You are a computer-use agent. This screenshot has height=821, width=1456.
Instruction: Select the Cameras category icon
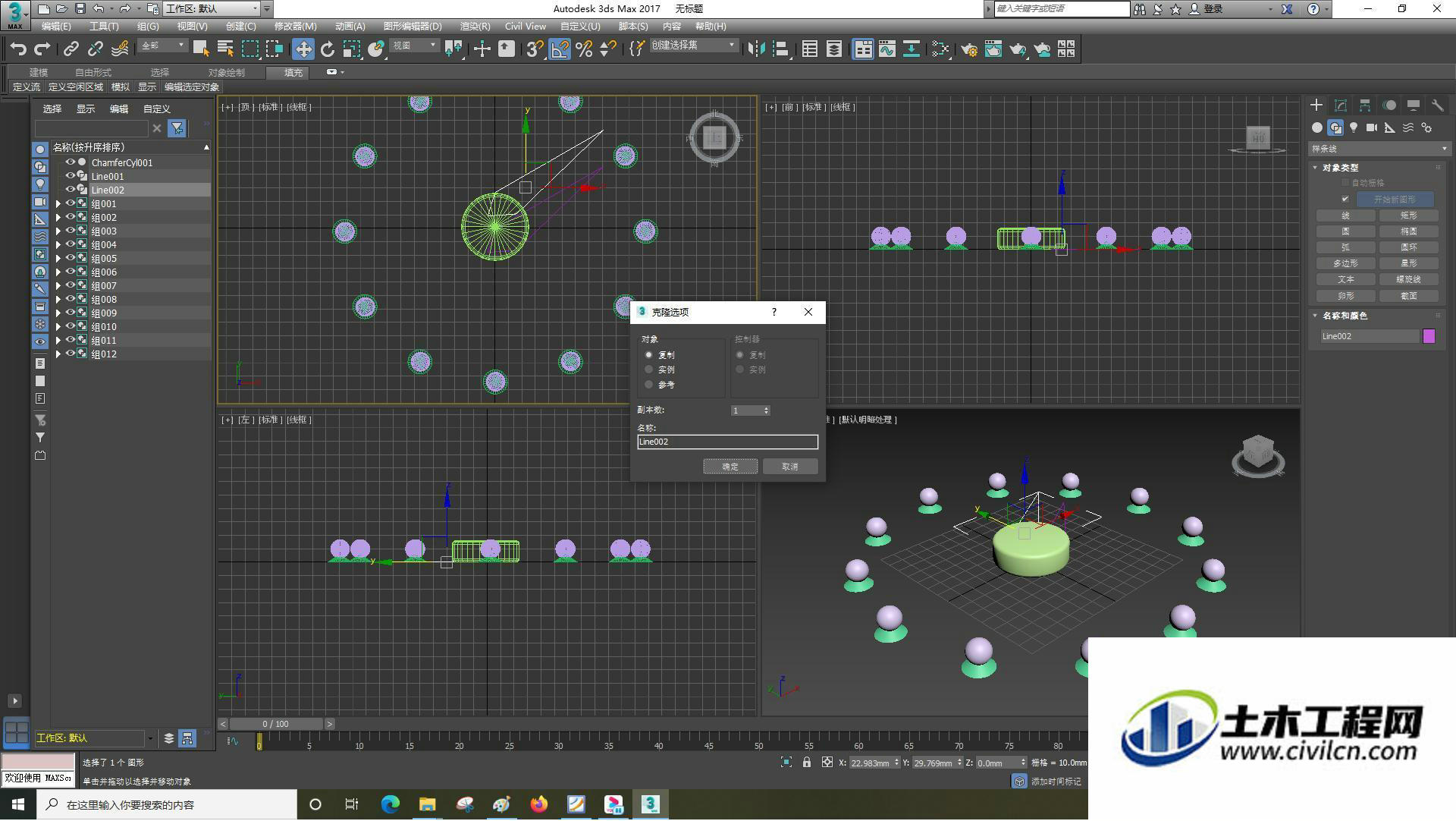click(1372, 127)
